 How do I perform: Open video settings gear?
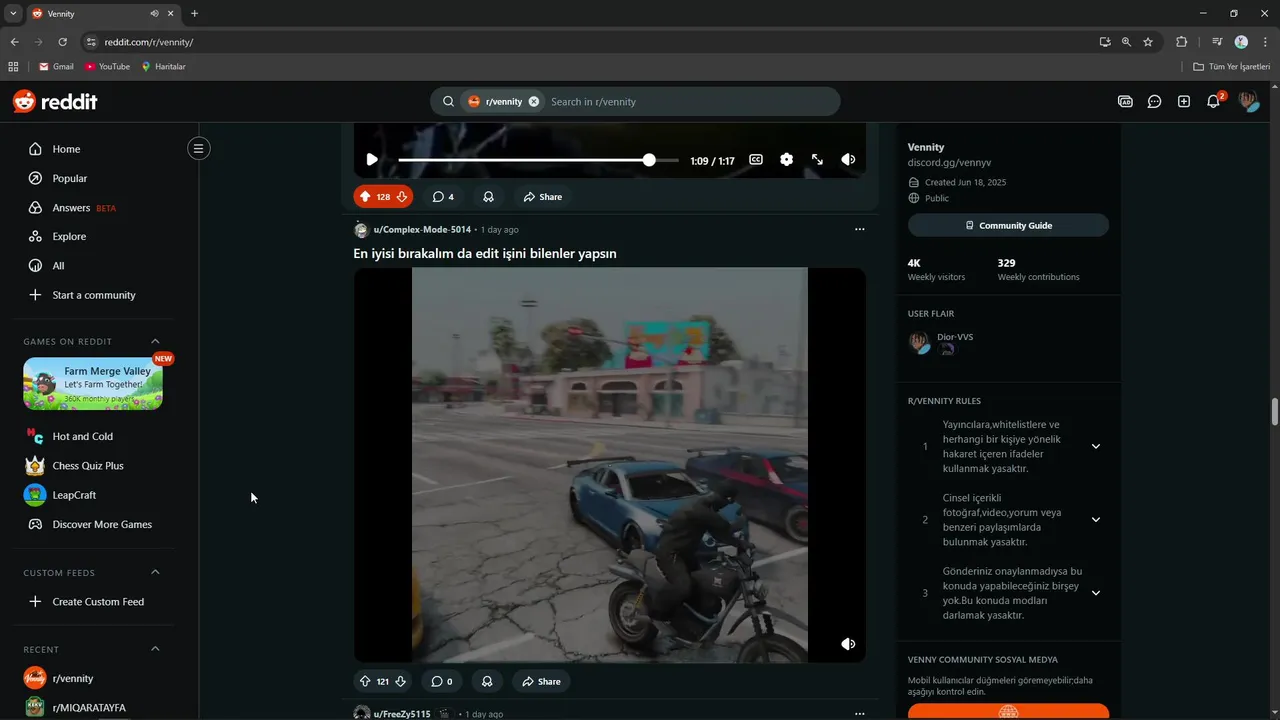coord(787,160)
